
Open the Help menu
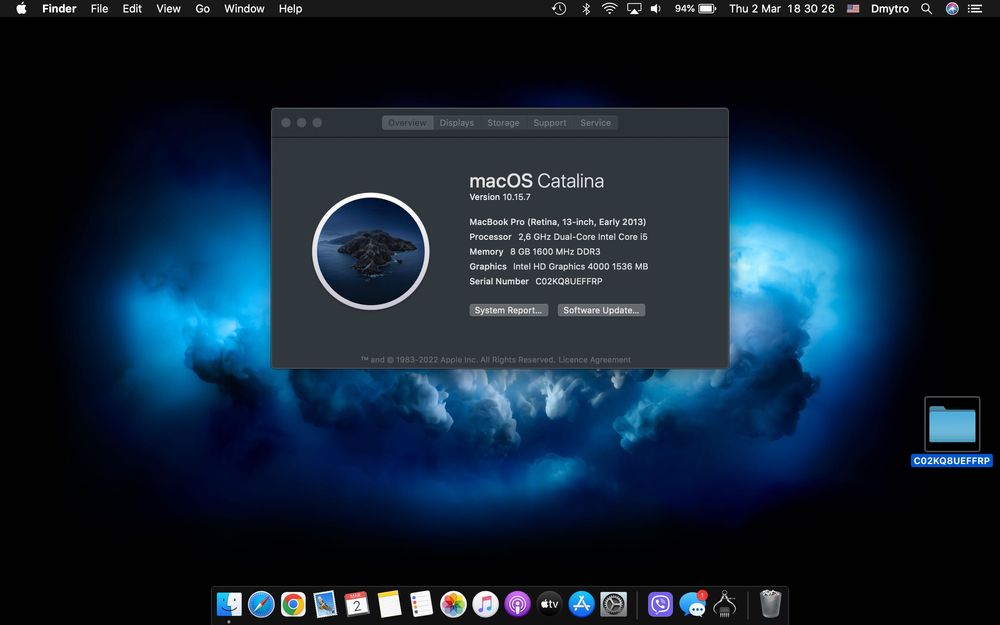pyautogui.click(x=290, y=8)
